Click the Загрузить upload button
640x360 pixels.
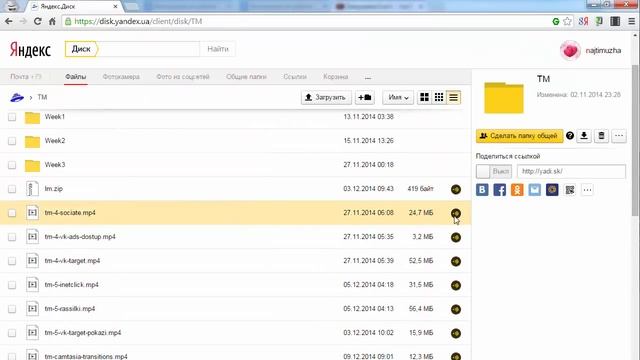(326, 97)
